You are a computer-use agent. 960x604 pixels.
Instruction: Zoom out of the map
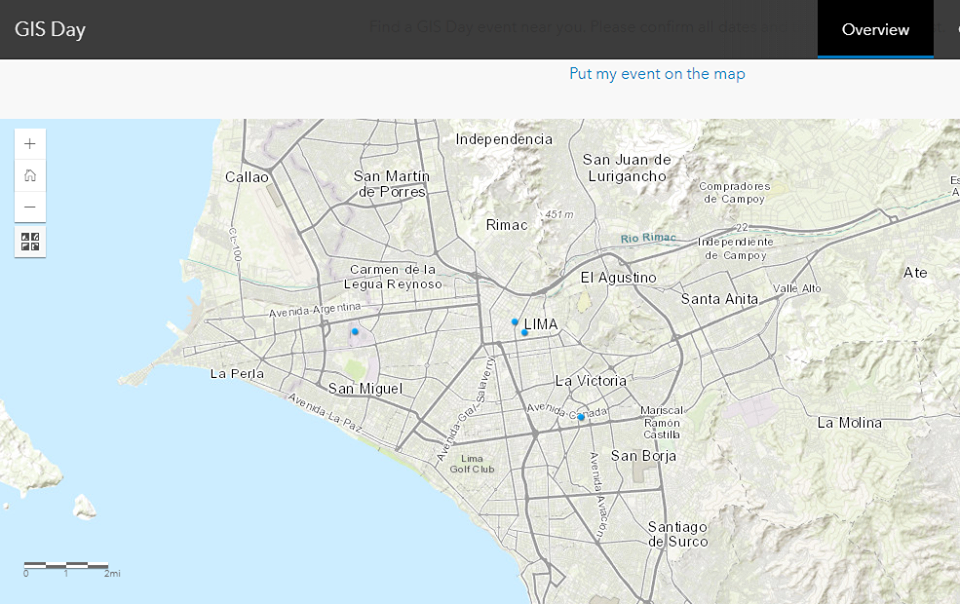[x=30, y=207]
